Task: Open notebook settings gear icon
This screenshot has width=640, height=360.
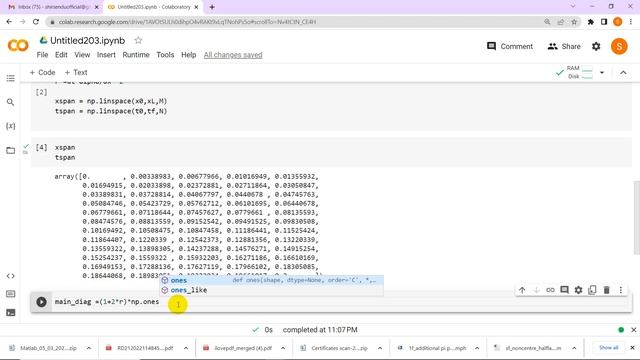Action: pos(596,47)
